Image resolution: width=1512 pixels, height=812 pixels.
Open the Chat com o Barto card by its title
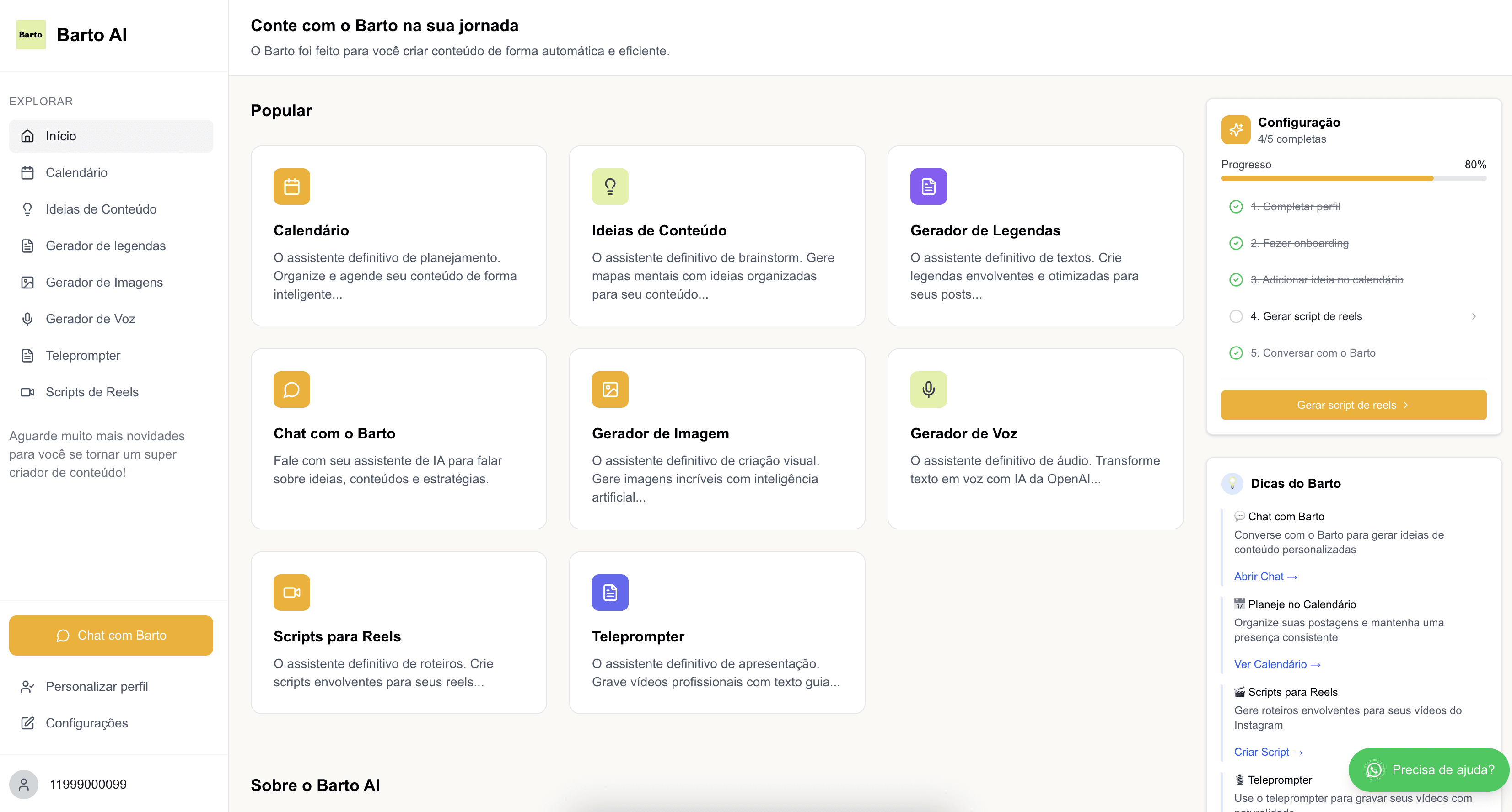pos(334,433)
